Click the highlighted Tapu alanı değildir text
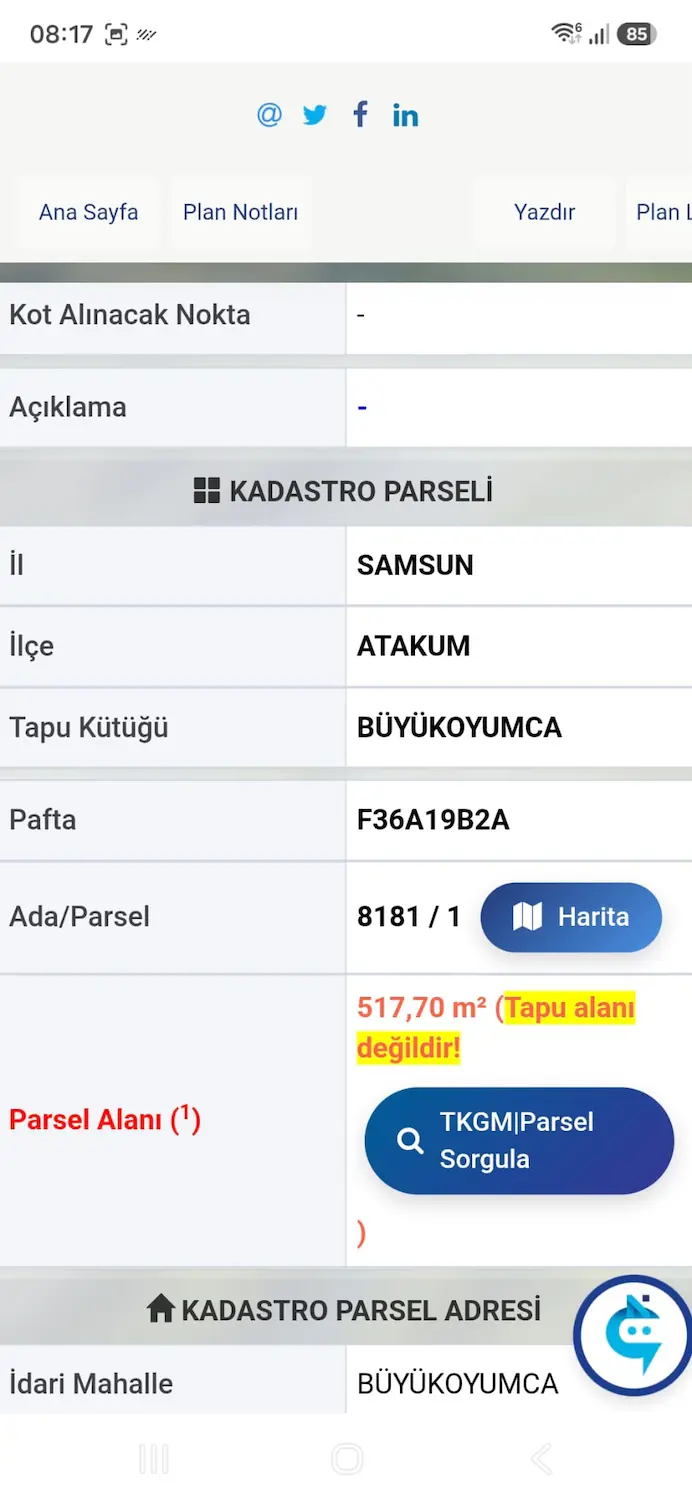 (x=496, y=1028)
